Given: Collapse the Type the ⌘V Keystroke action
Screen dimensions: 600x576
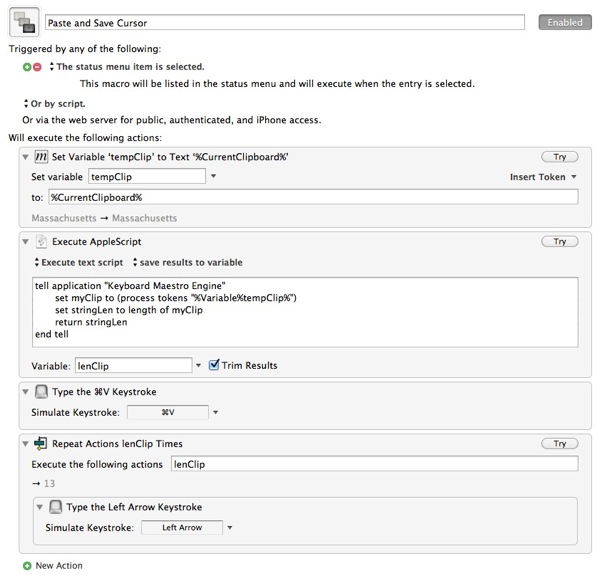Looking at the screenshot, I should point(26,392).
